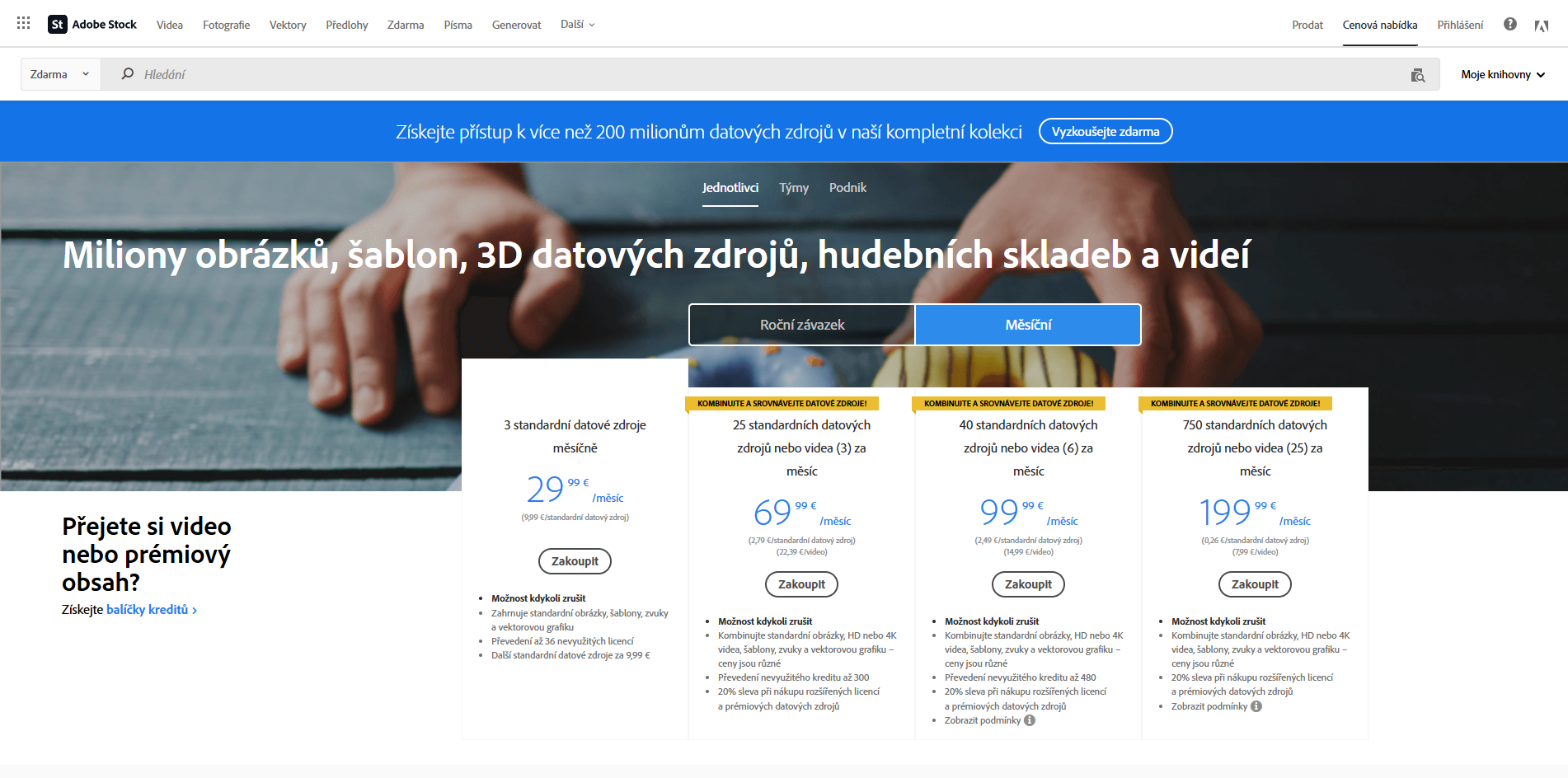Image resolution: width=1568 pixels, height=778 pixels.
Task: Open the Předlohy menu item
Action: pos(347,25)
